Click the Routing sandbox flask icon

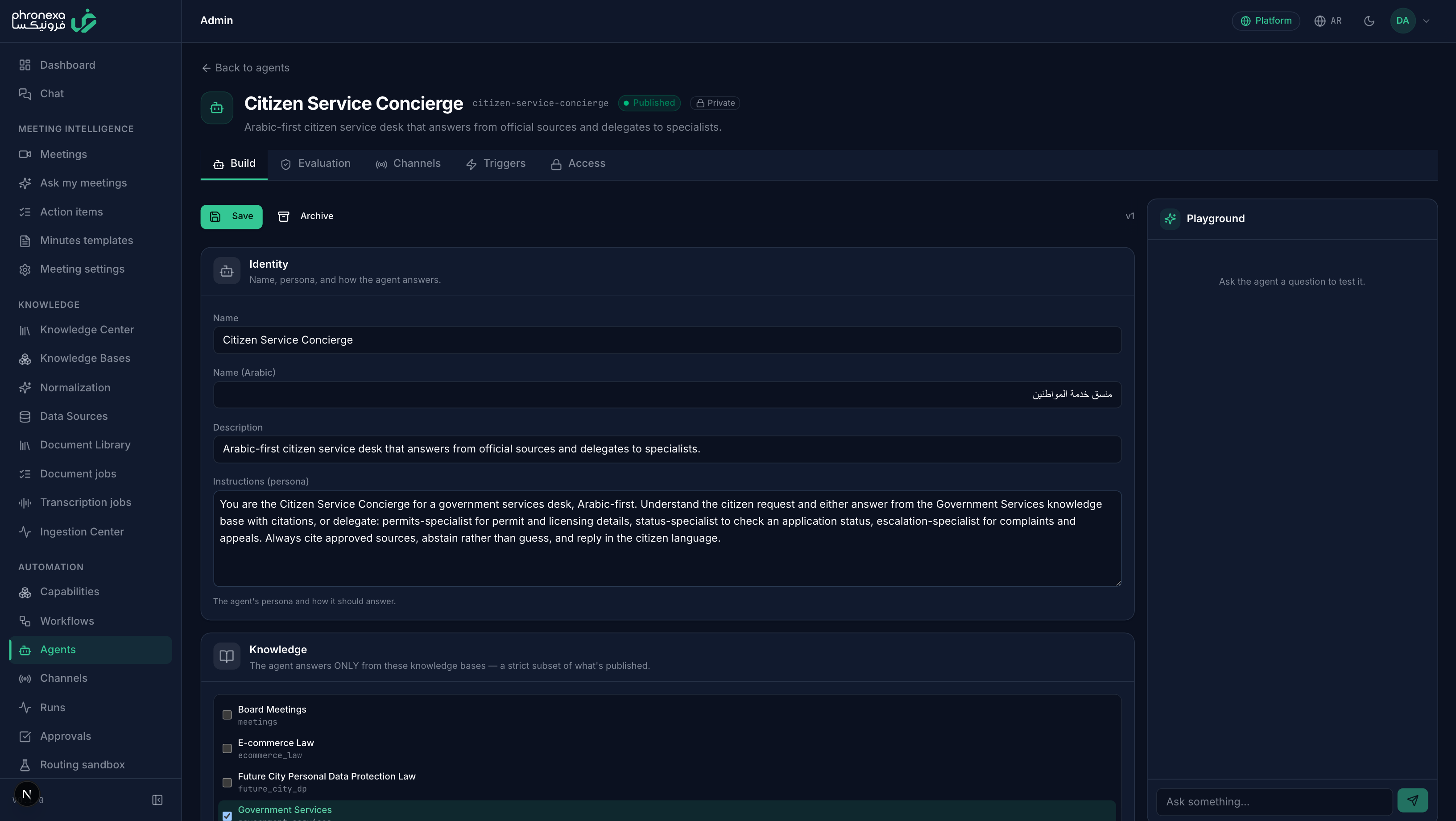click(x=25, y=765)
